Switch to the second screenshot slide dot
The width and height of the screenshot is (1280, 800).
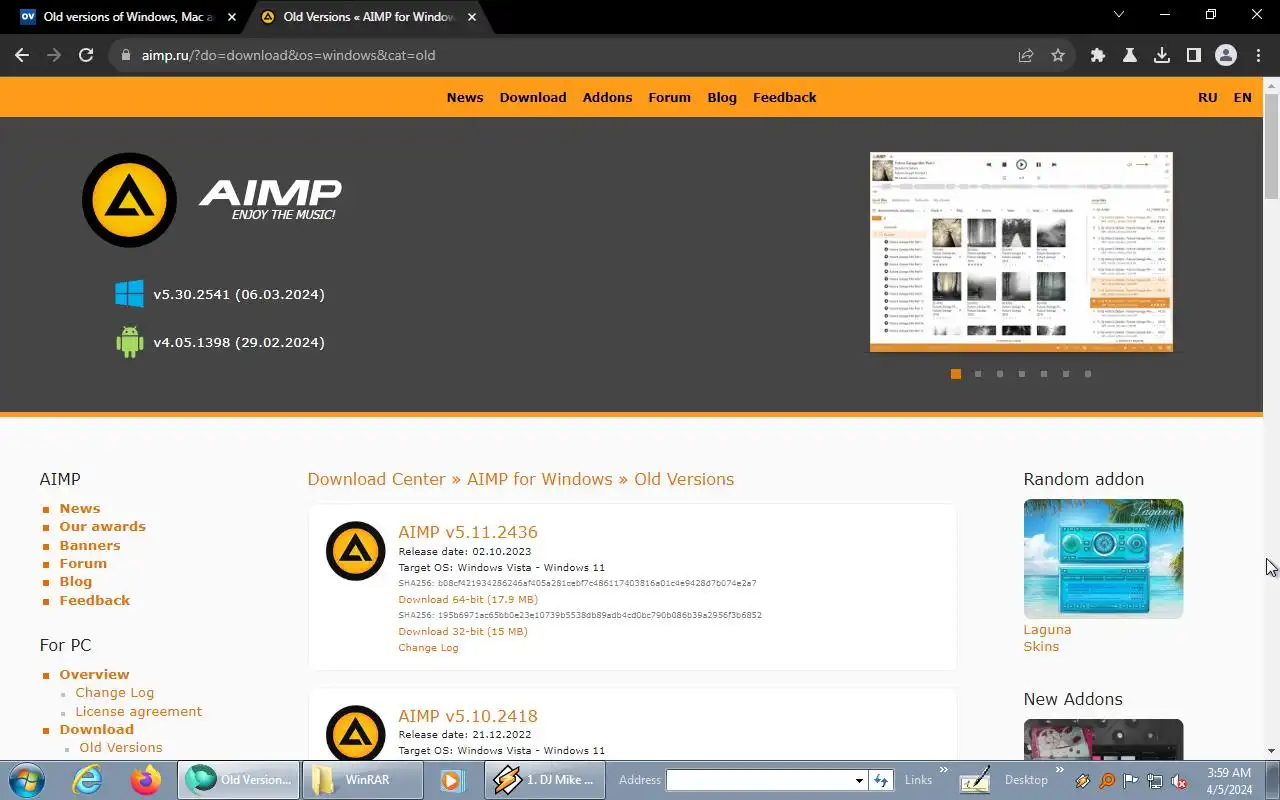click(978, 374)
